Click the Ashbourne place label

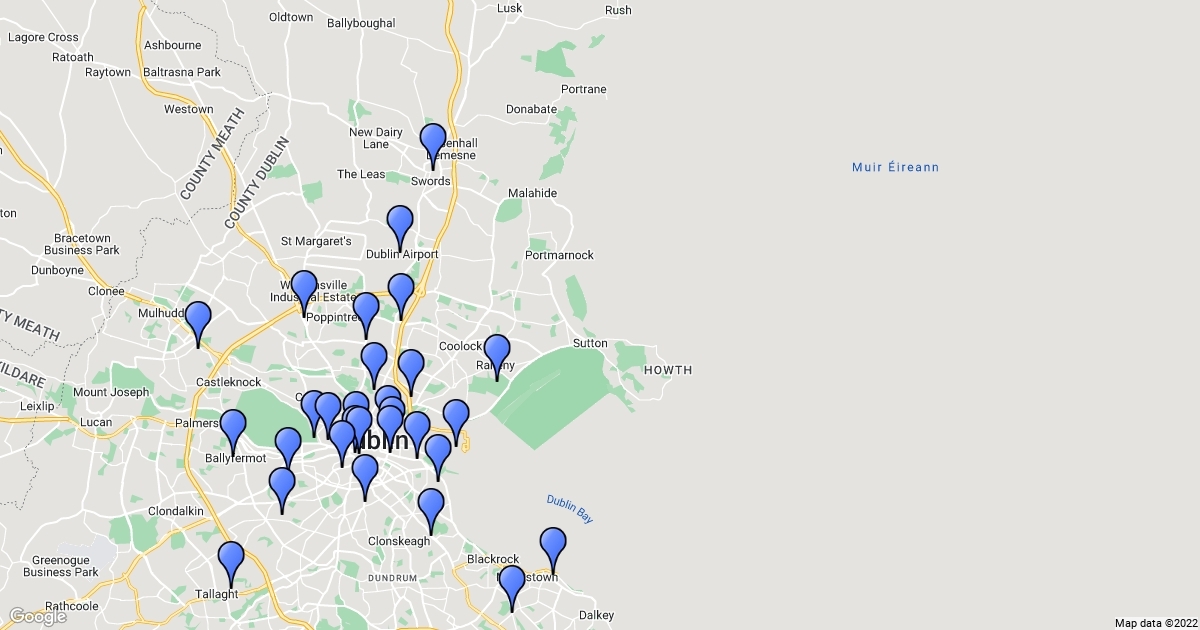pyautogui.click(x=172, y=45)
